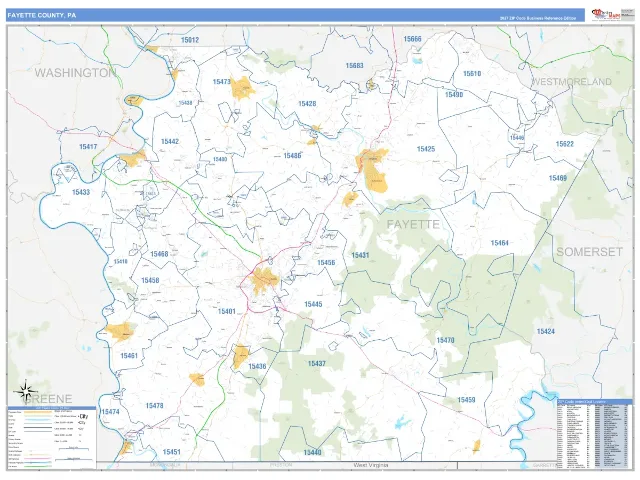Click the WASHINGTON county label
640x480 pixels.
(76, 73)
